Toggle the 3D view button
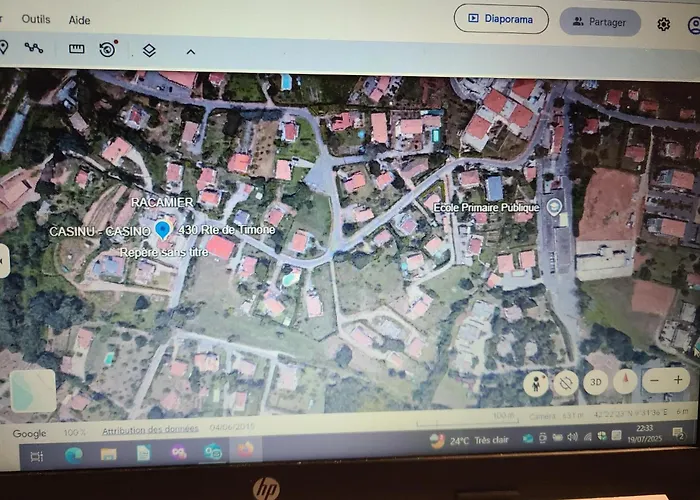The image size is (700, 500). coord(595,382)
